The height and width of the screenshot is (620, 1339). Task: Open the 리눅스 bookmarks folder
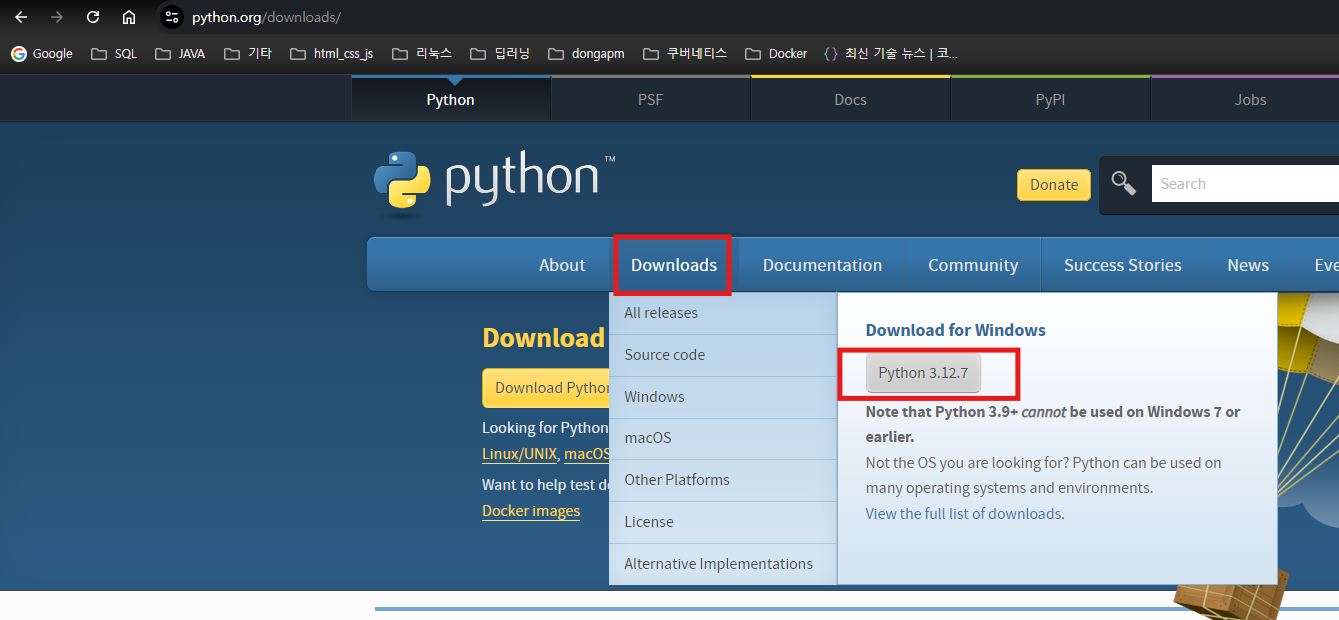coord(422,54)
